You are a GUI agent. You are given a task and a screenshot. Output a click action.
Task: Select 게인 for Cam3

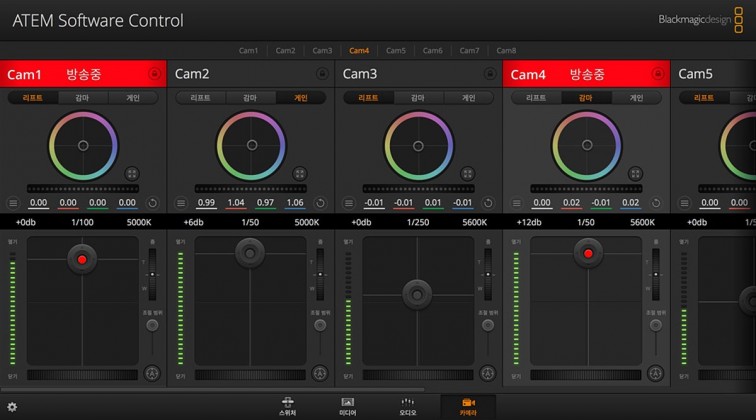[469, 98]
